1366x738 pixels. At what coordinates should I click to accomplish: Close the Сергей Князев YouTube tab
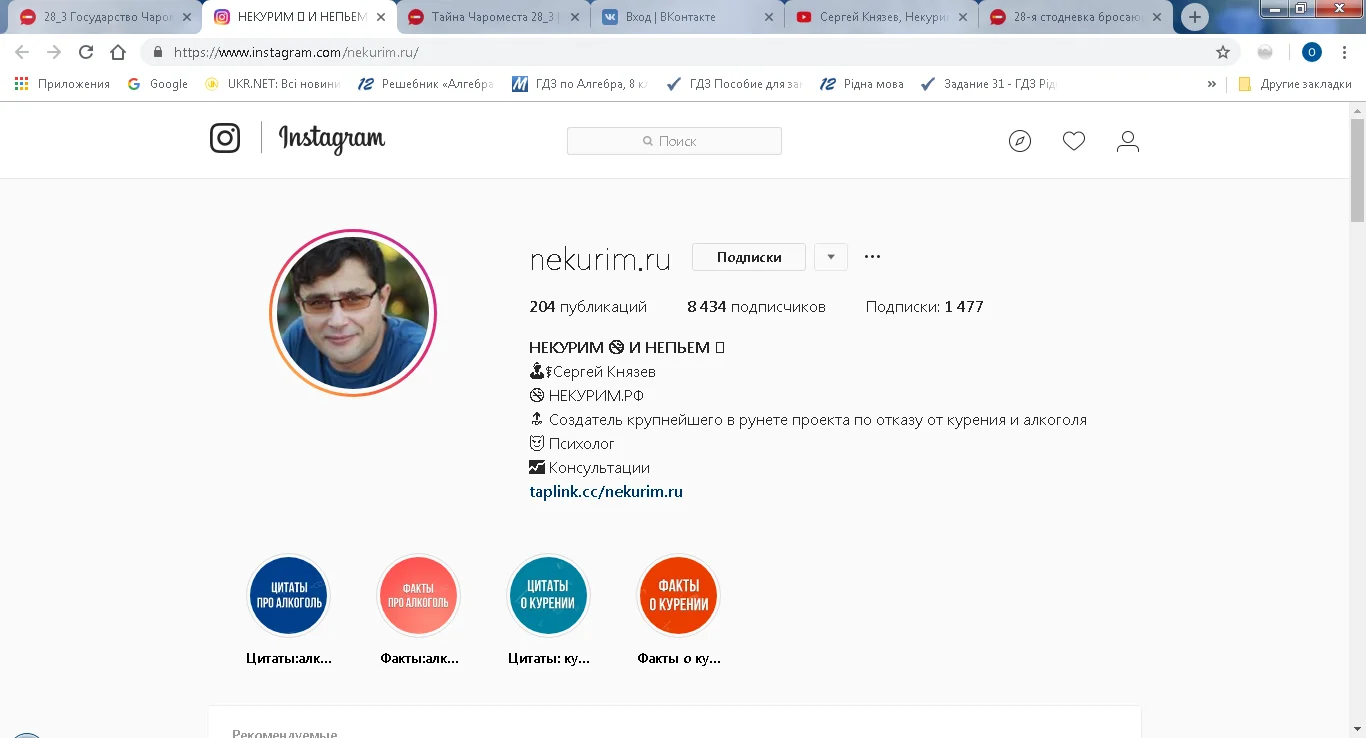(x=963, y=17)
